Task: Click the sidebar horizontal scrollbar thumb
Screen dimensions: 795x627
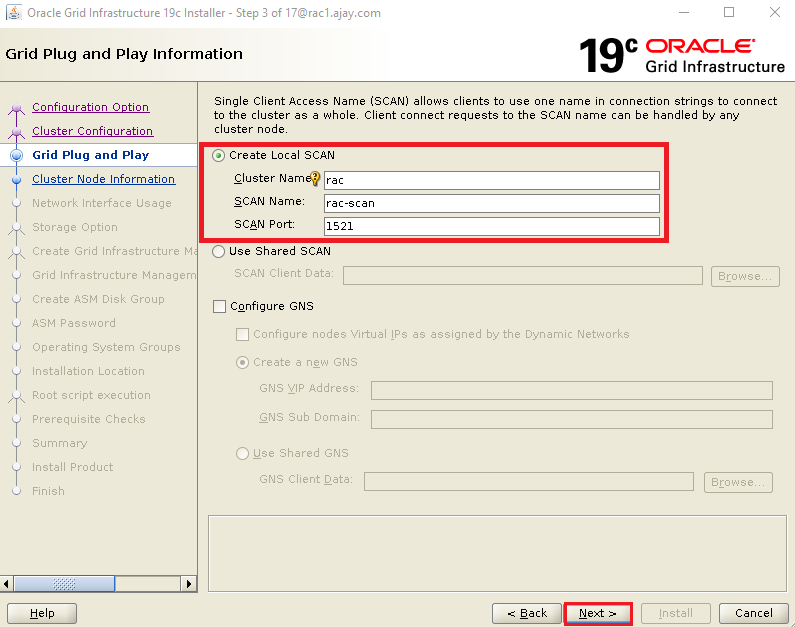Action: tap(64, 584)
